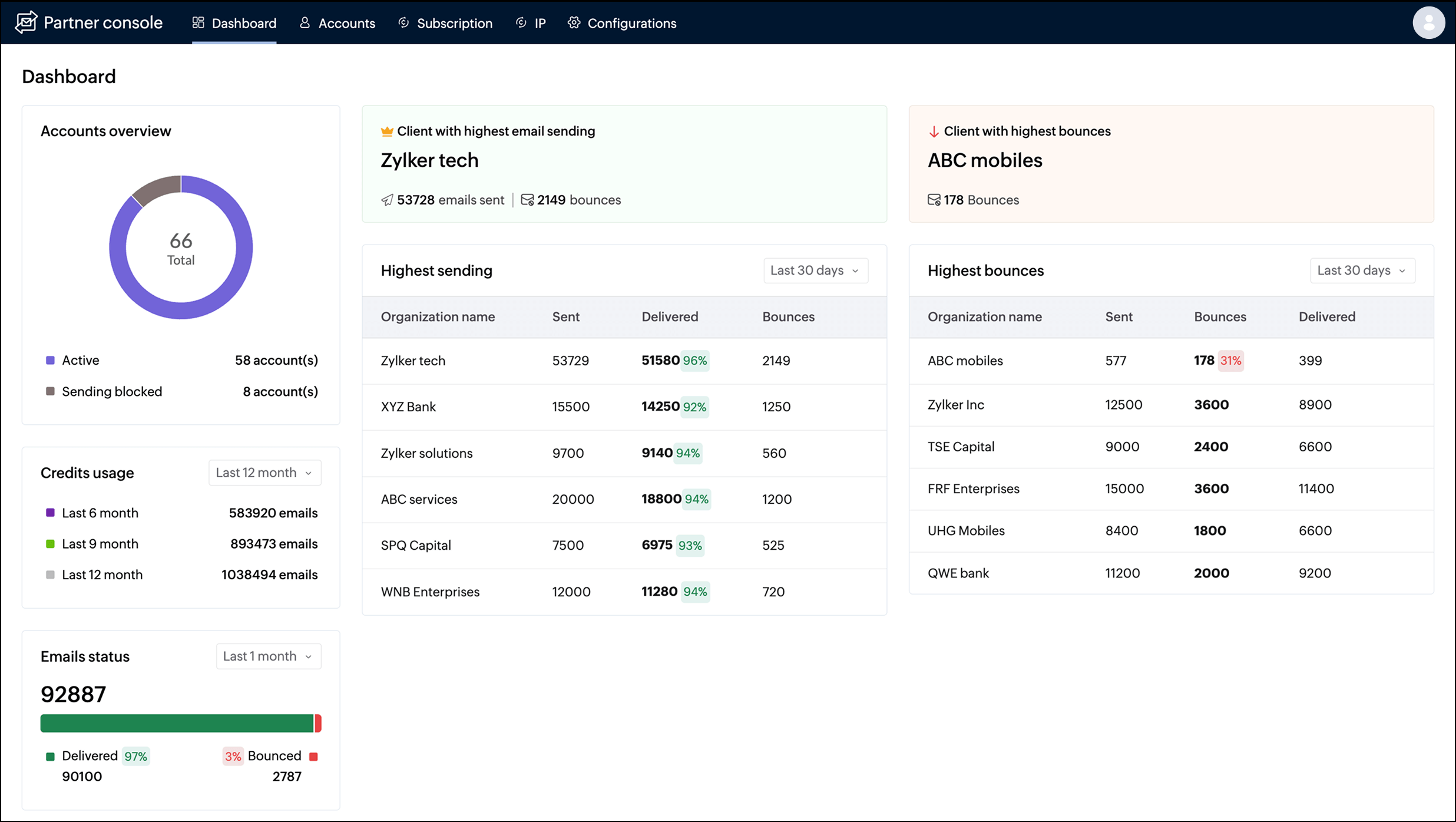This screenshot has height=822, width=1456.
Task: Click the Active accounts legend in Accounts overview
Action: (80, 360)
